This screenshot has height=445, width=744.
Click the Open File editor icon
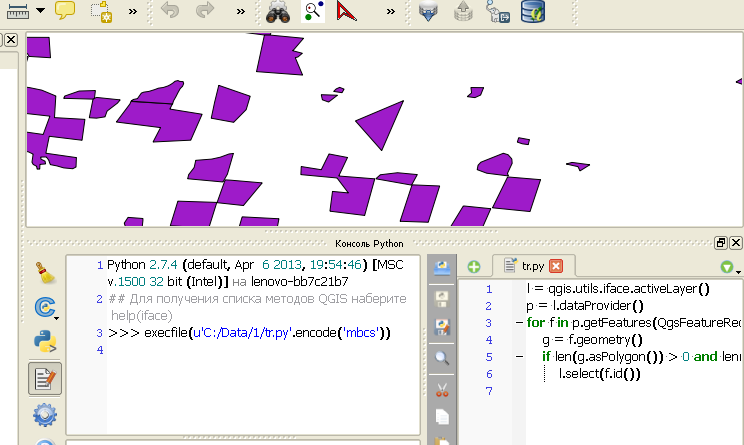(442, 268)
